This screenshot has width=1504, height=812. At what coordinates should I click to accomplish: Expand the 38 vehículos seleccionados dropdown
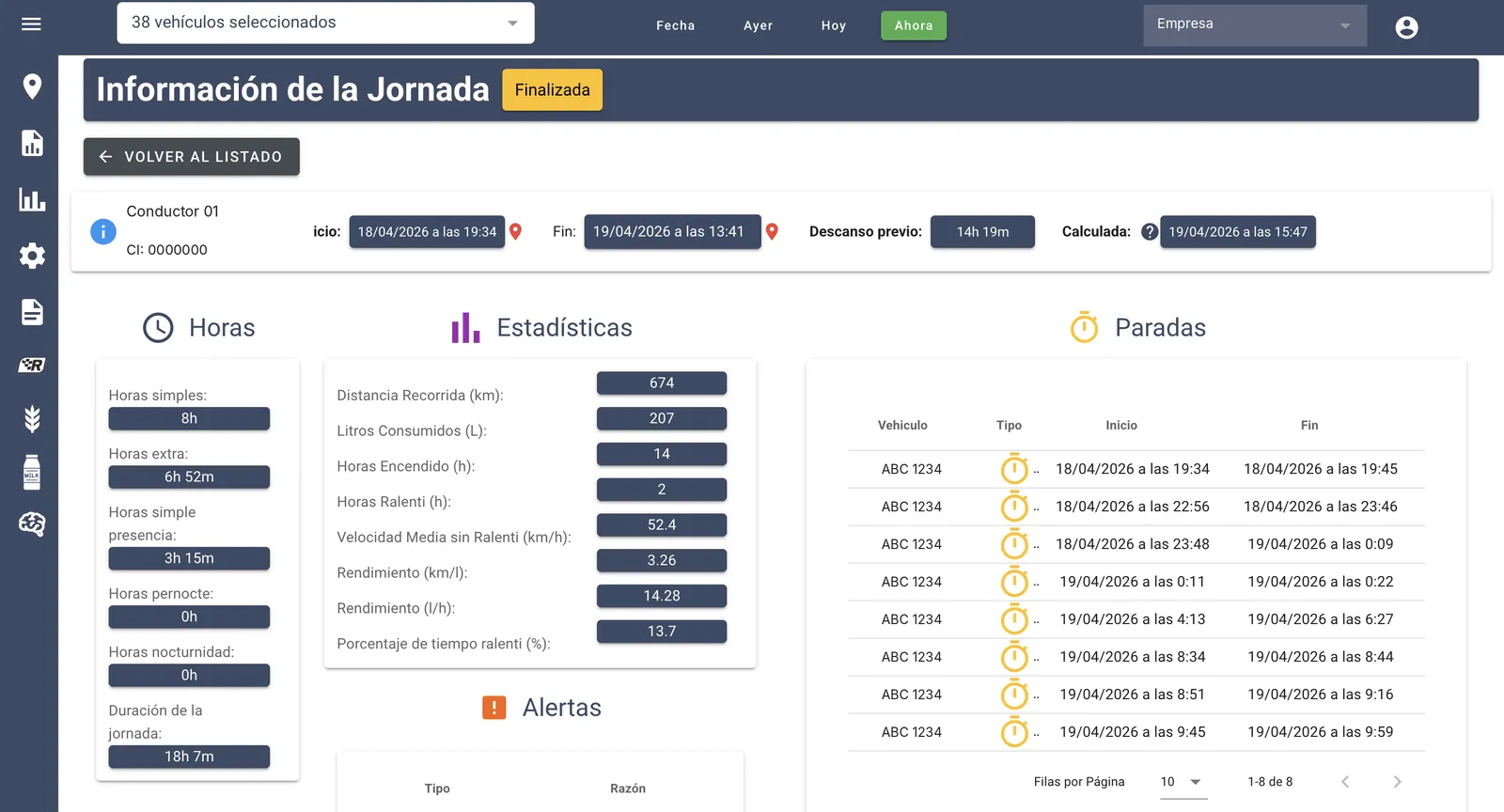(x=325, y=23)
